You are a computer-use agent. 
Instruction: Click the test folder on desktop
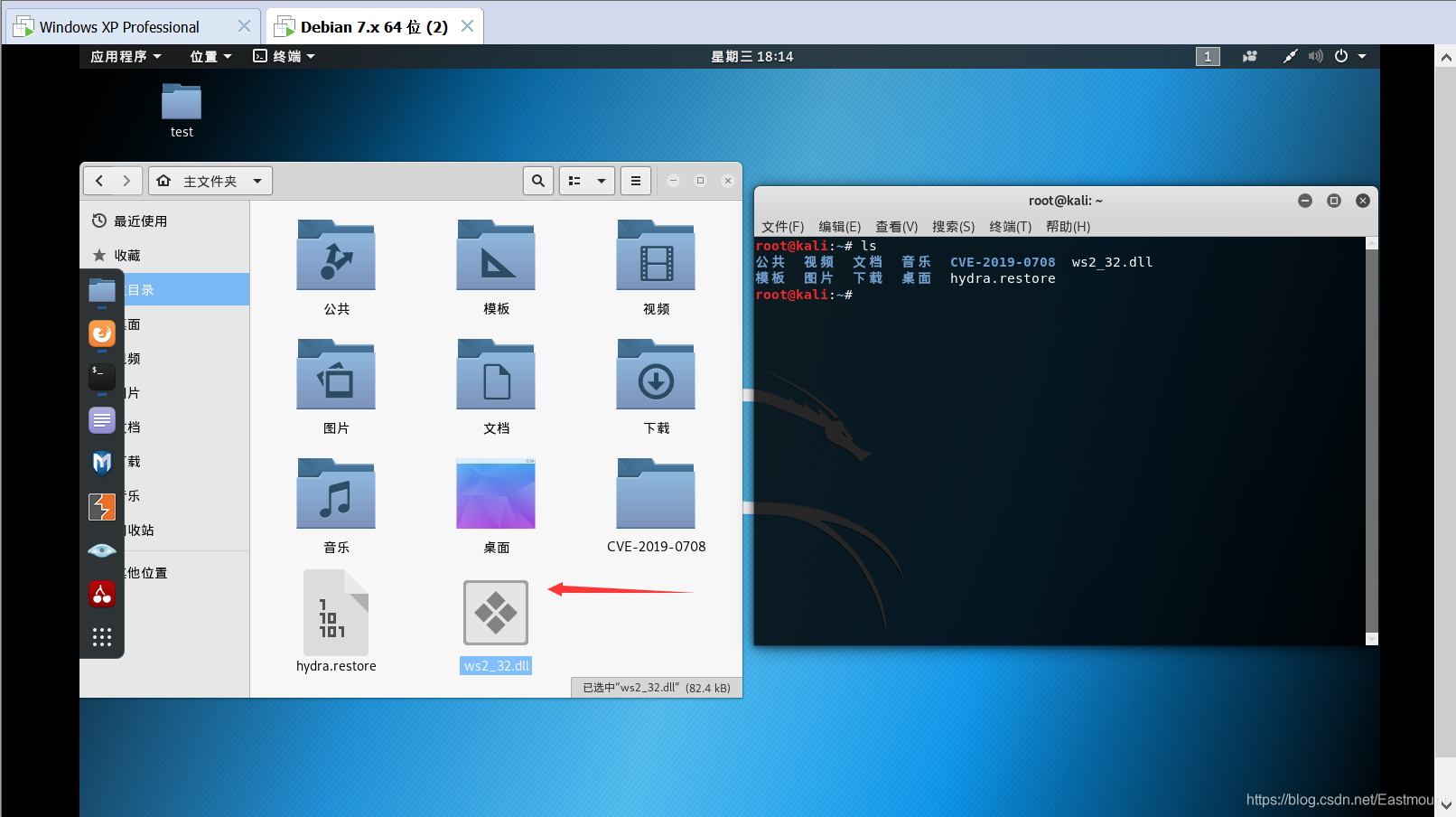(182, 102)
